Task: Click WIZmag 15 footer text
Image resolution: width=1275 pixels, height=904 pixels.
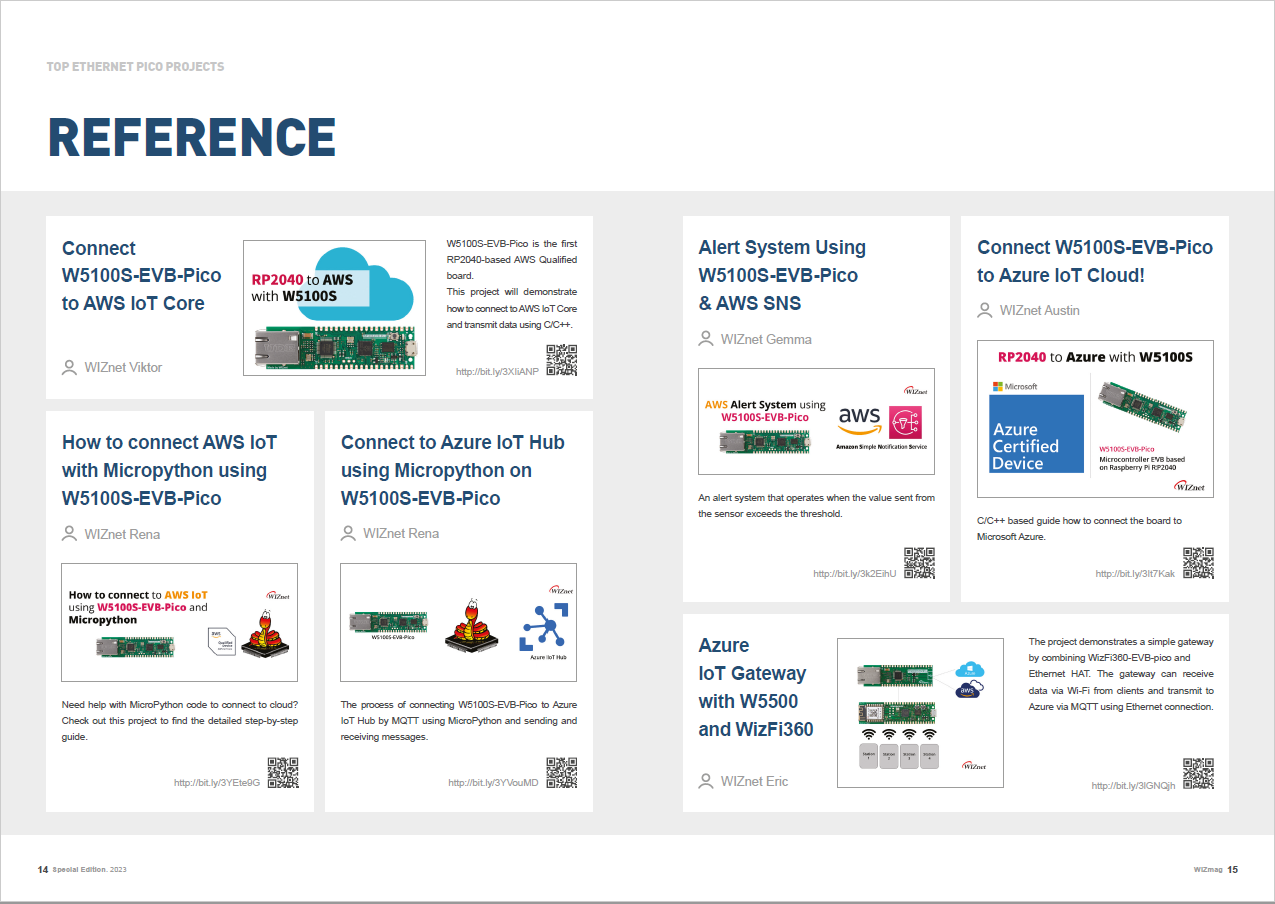Action: [x=1215, y=870]
